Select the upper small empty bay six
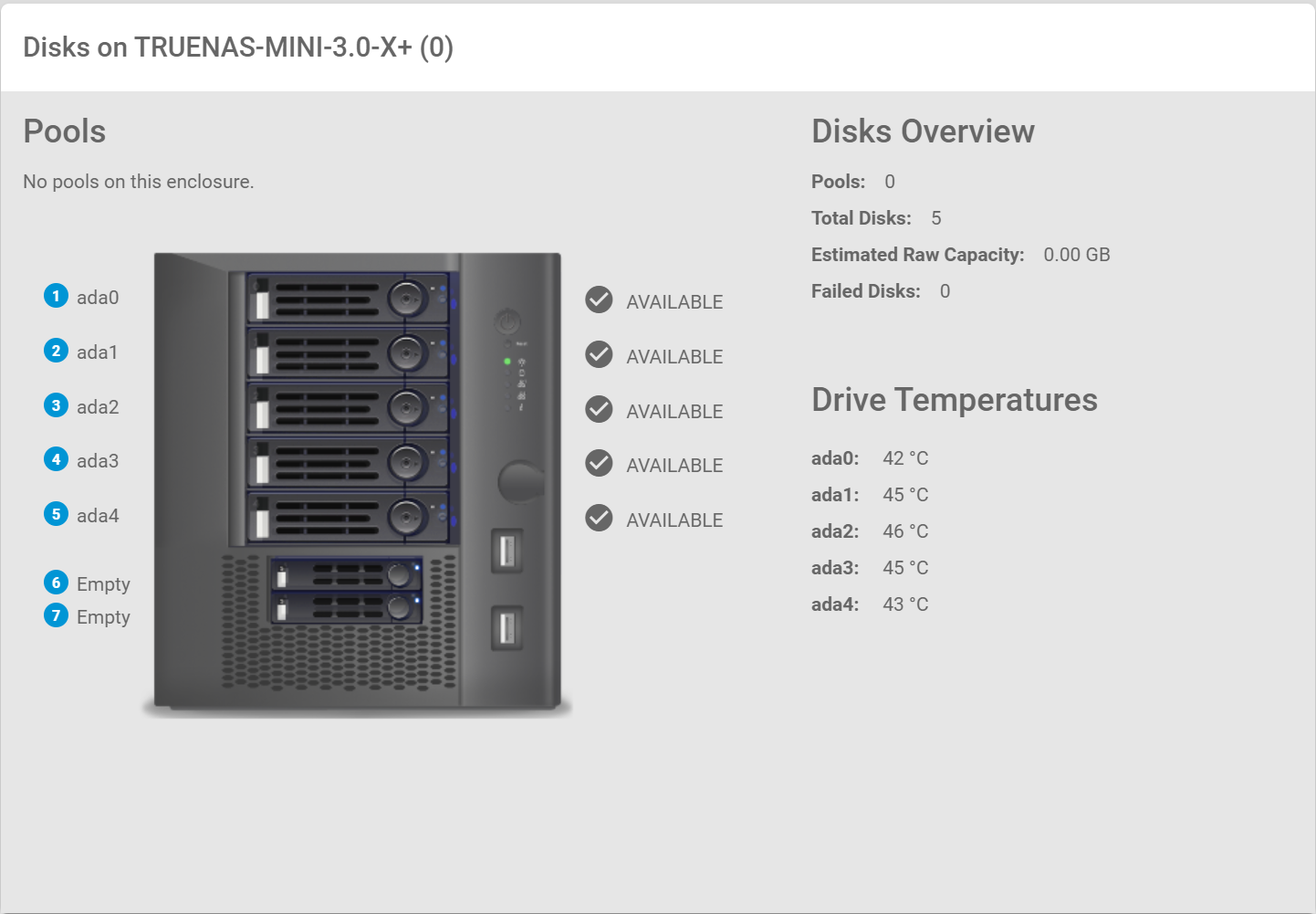The image size is (1316, 914). click(x=346, y=574)
